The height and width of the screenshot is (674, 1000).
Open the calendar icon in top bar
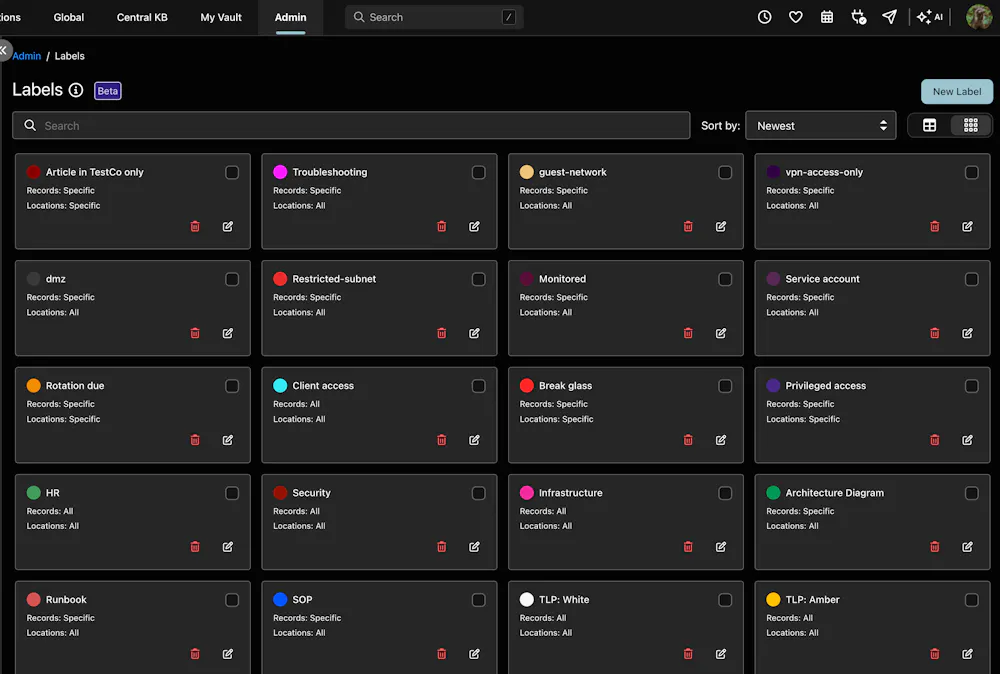click(827, 17)
